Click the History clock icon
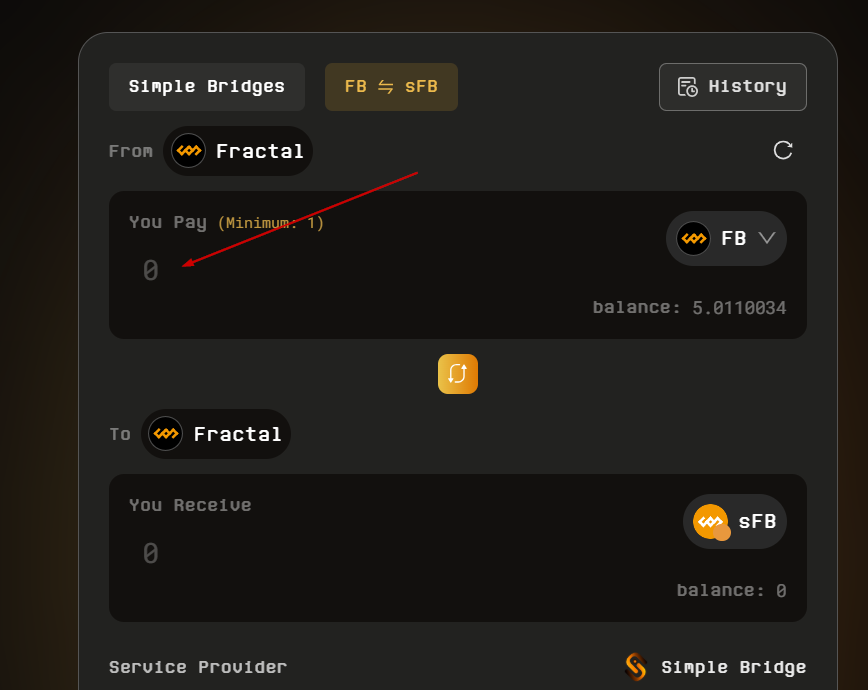Viewport: 868px width, 690px height. (x=688, y=87)
